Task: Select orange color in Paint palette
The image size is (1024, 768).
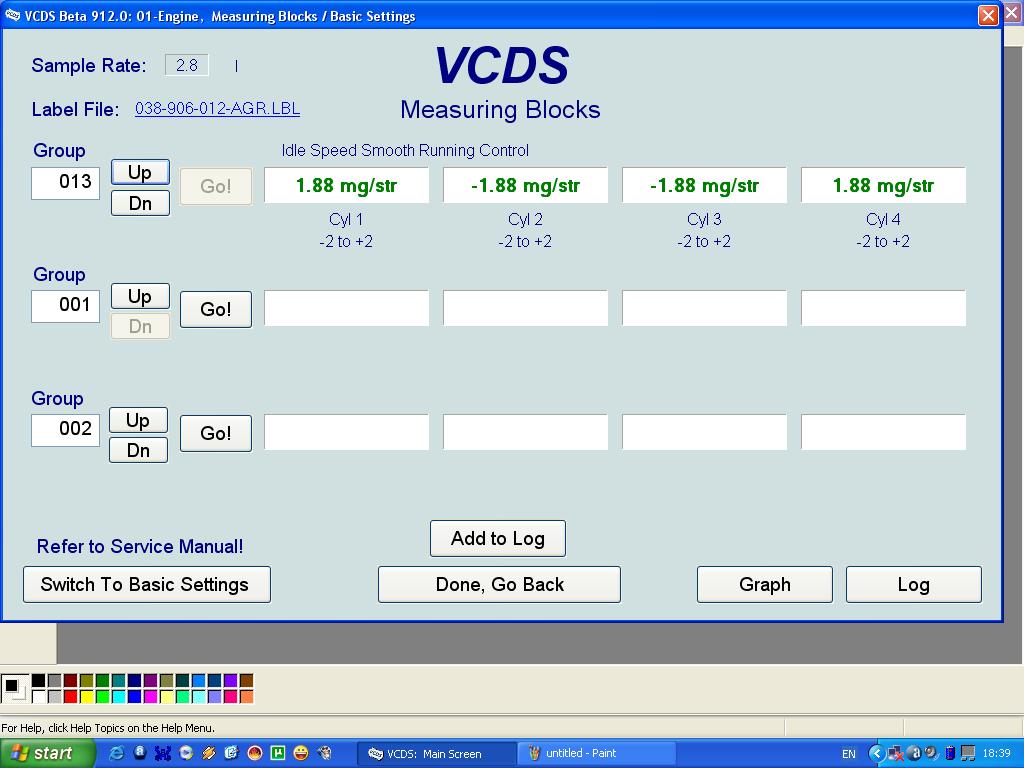Action: (246, 696)
